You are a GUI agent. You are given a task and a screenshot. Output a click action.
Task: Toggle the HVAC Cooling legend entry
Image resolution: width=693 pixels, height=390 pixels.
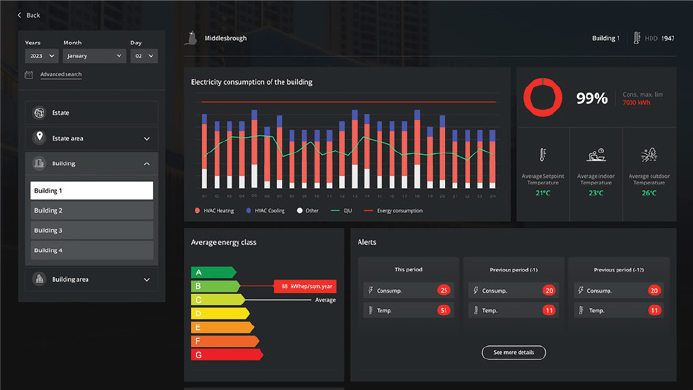(265, 211)
